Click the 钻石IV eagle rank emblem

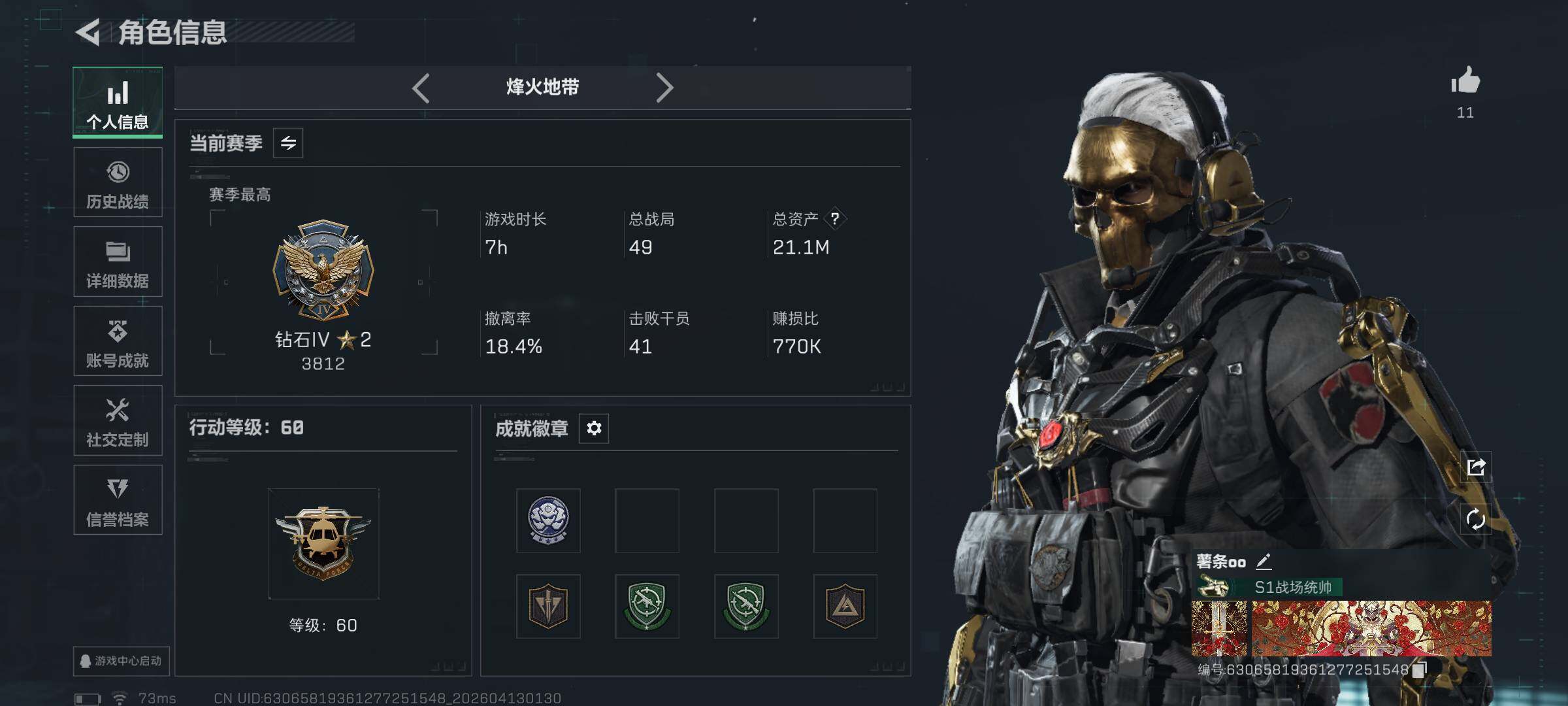[323, 269]
